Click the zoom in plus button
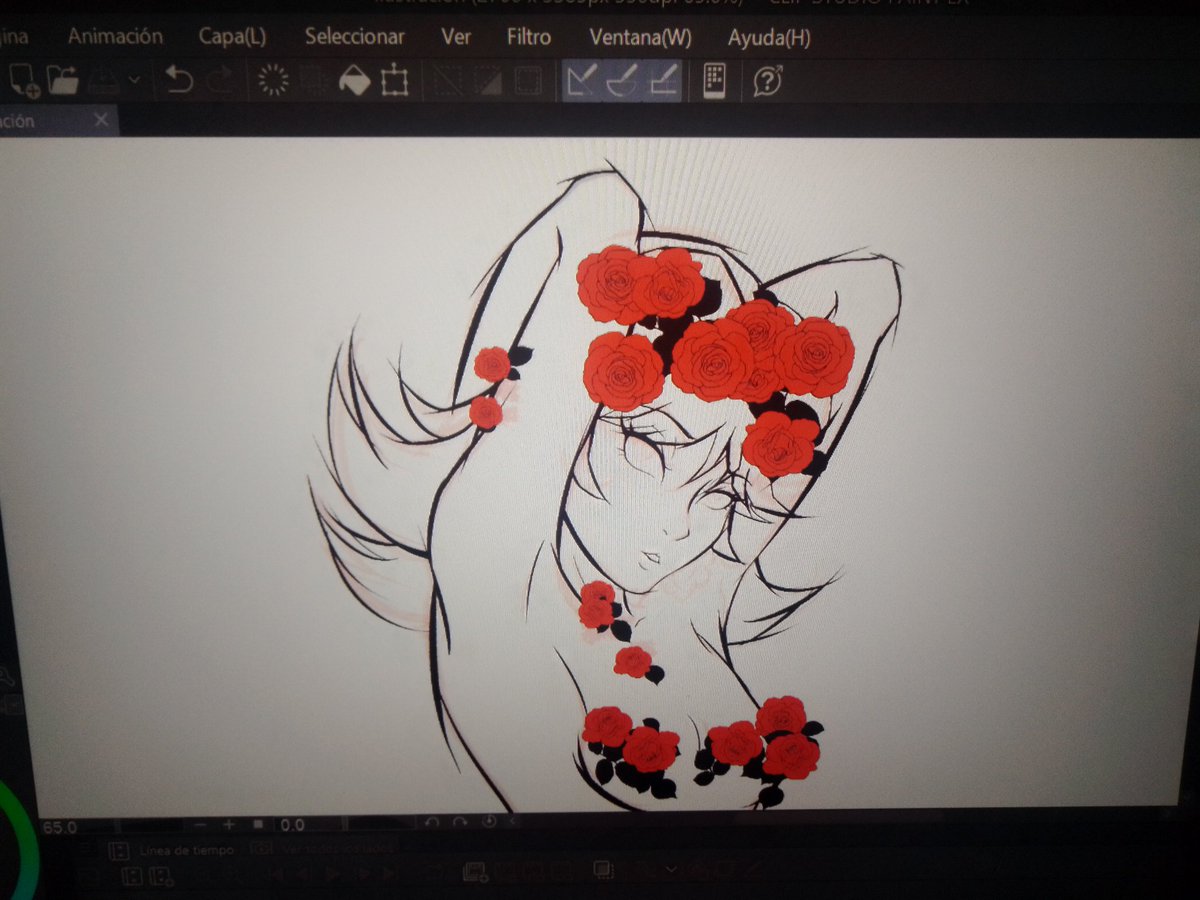This screenshot has height=900, width=1200. coord(228,826)
